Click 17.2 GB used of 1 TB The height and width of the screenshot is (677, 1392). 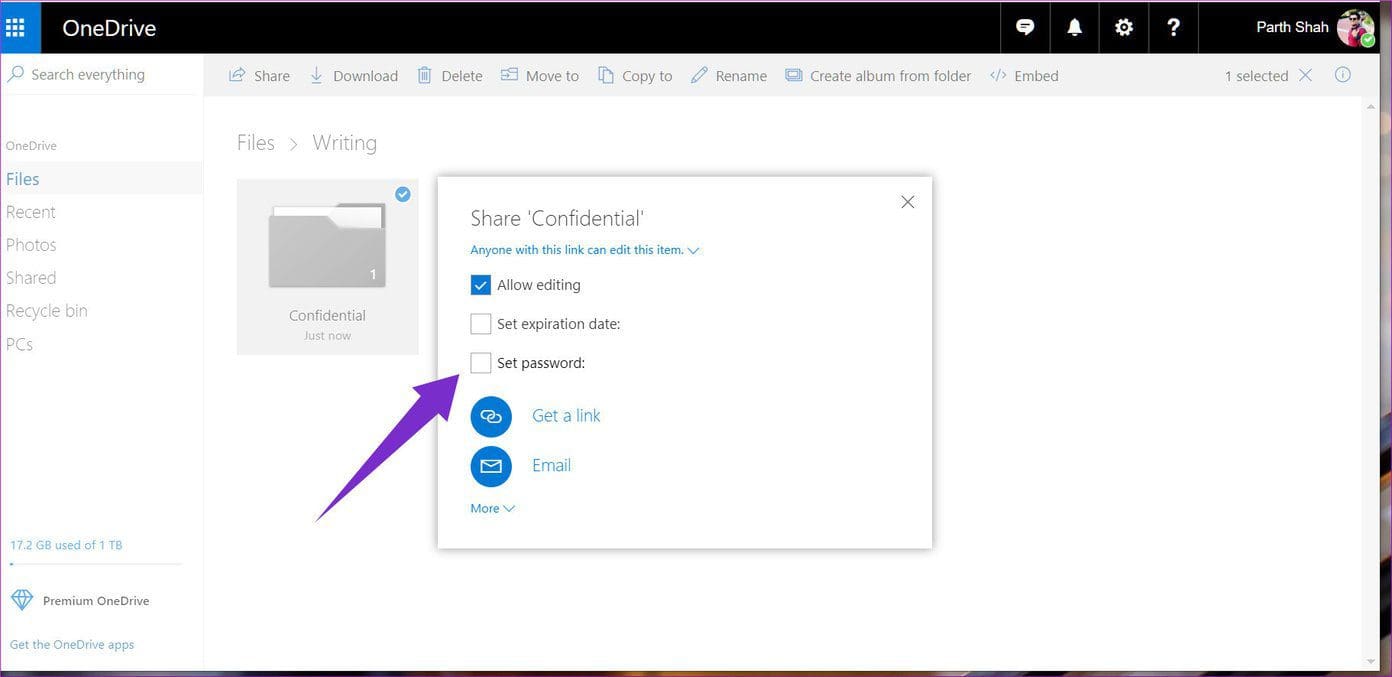tap(66, 545)
